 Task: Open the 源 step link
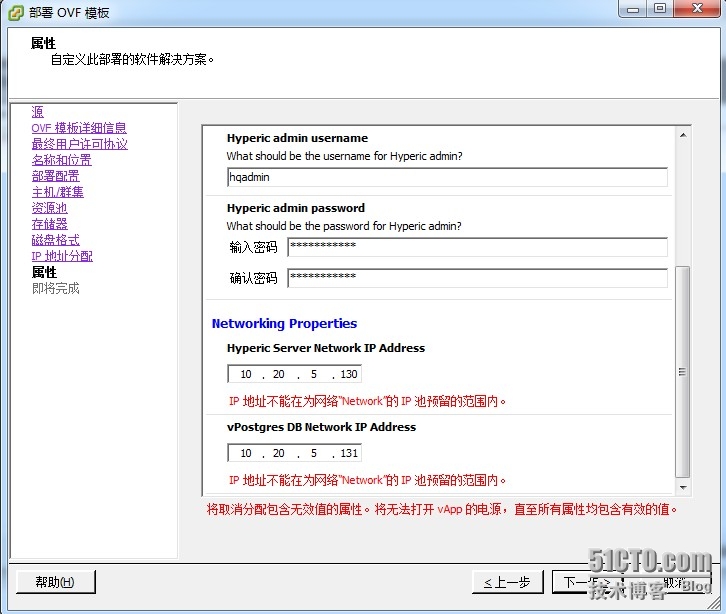[38, 112]
